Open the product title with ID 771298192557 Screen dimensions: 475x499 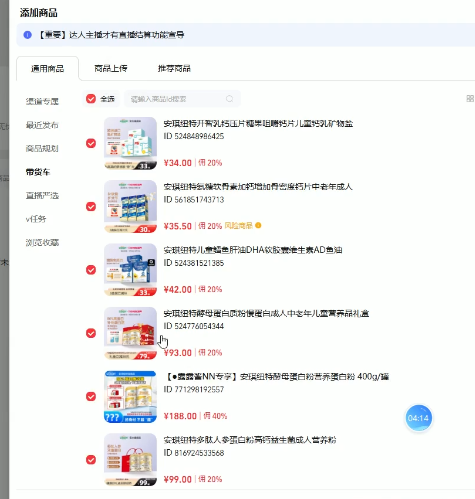pyautogui.click(x=277, y=377)
